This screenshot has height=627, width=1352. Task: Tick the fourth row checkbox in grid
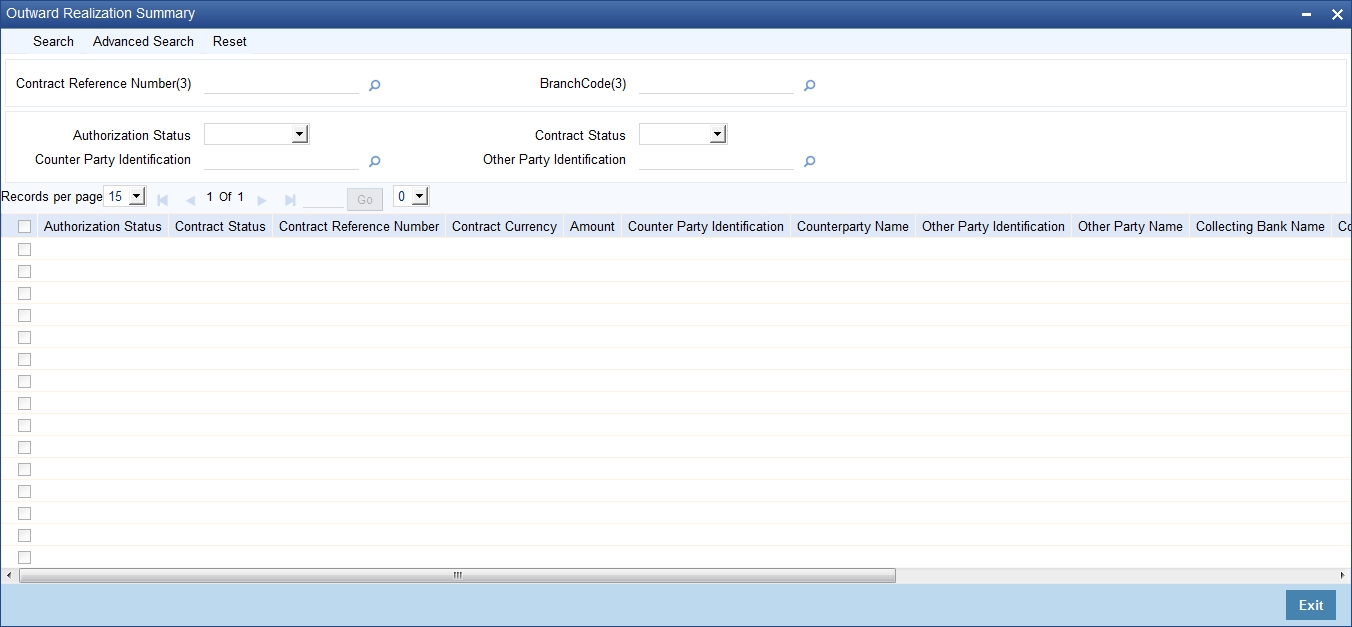[25, 315]
